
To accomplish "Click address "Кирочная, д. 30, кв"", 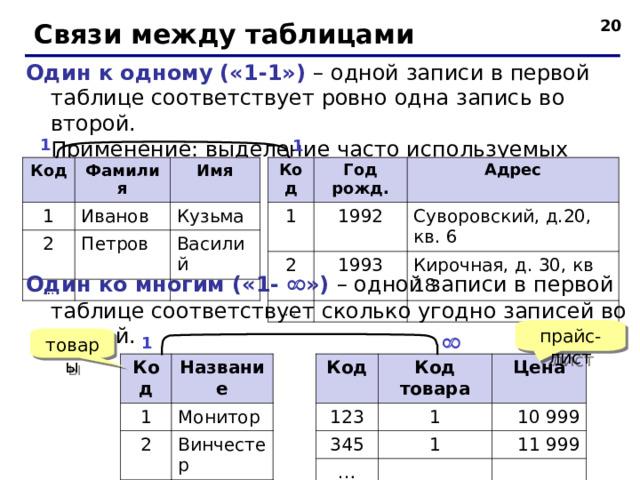I will click(x=503, y=265).
